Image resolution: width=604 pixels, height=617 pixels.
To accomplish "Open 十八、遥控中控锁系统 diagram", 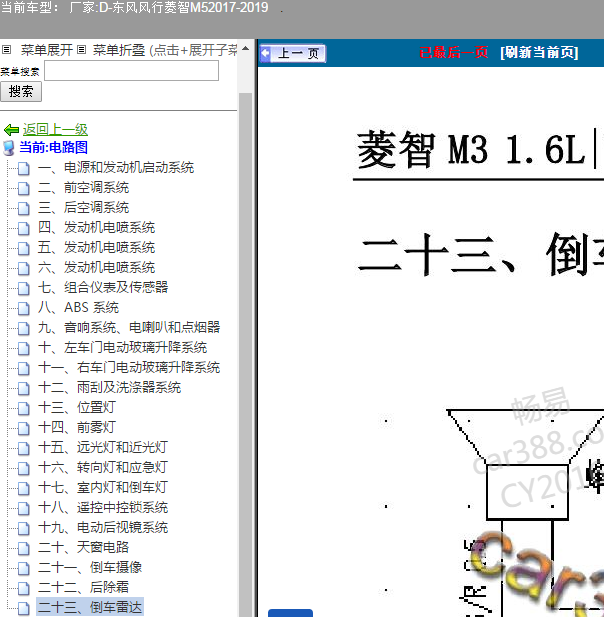I will [103, 507].
